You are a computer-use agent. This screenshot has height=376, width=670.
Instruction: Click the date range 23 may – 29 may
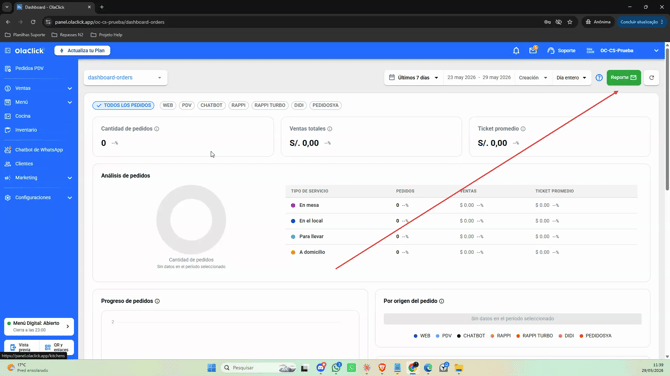click(479, 78)
